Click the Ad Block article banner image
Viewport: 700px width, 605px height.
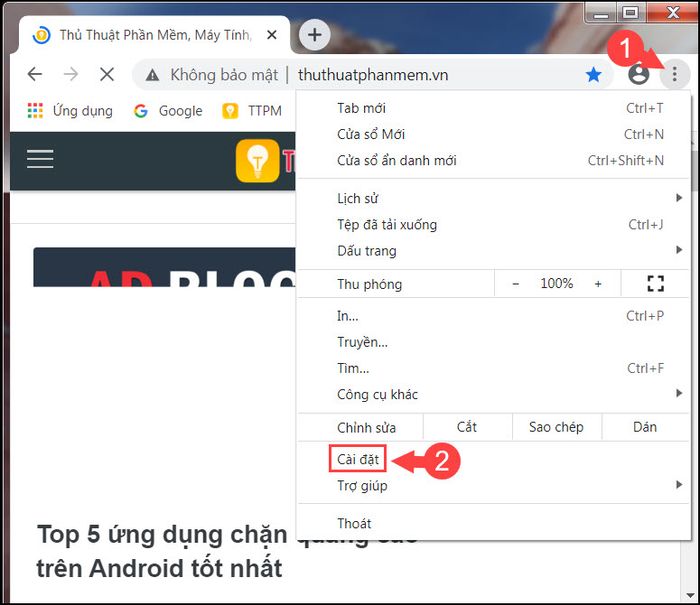point(164,267)
